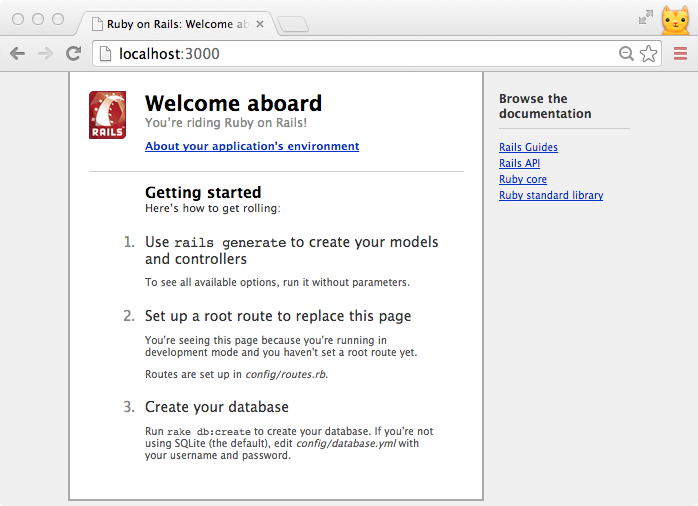Click the 'rake db:create' code text
Screen dimensions: 698x506
(209, 432)
